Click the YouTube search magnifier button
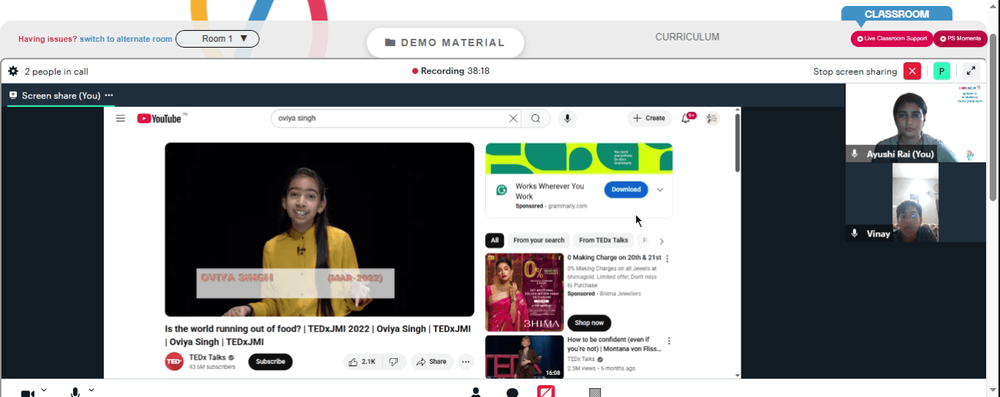Image resolution: width=1000 pixels, height=397 pixels. pyautogui.click(x=536, y=118)
